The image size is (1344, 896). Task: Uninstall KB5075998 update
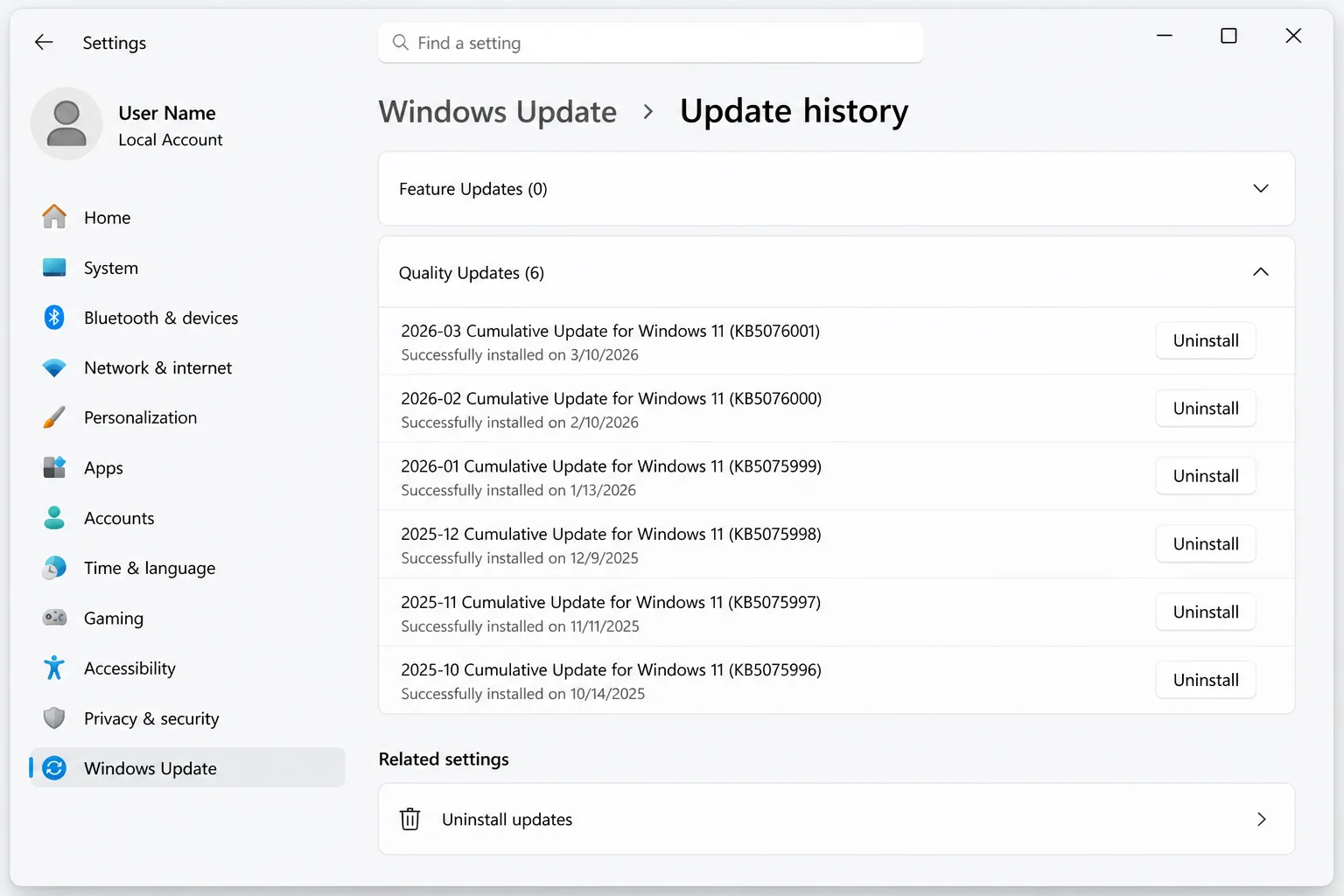(1206, 543)
